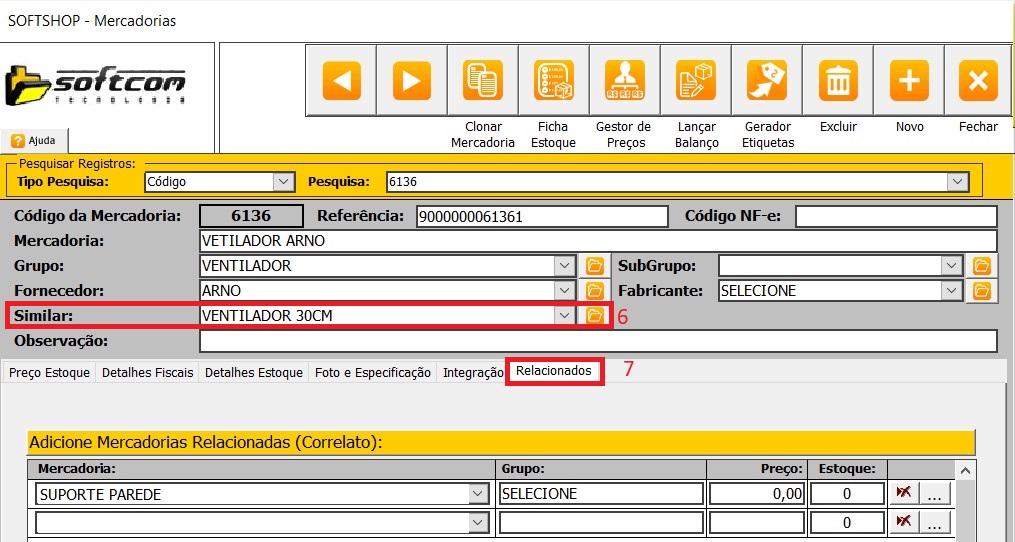Launch the Lançar Balanço icon
The image size is (1015, 542).
[696, 81]
